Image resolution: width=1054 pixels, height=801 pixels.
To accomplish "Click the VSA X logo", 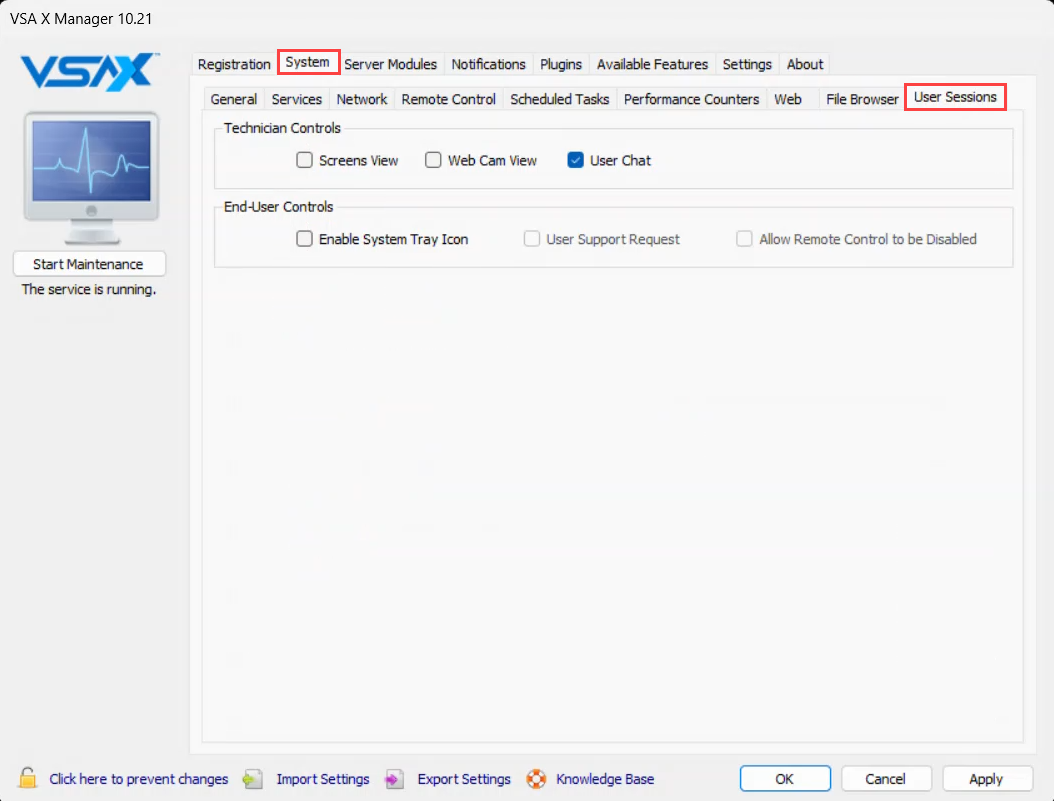I will point(89,71).
